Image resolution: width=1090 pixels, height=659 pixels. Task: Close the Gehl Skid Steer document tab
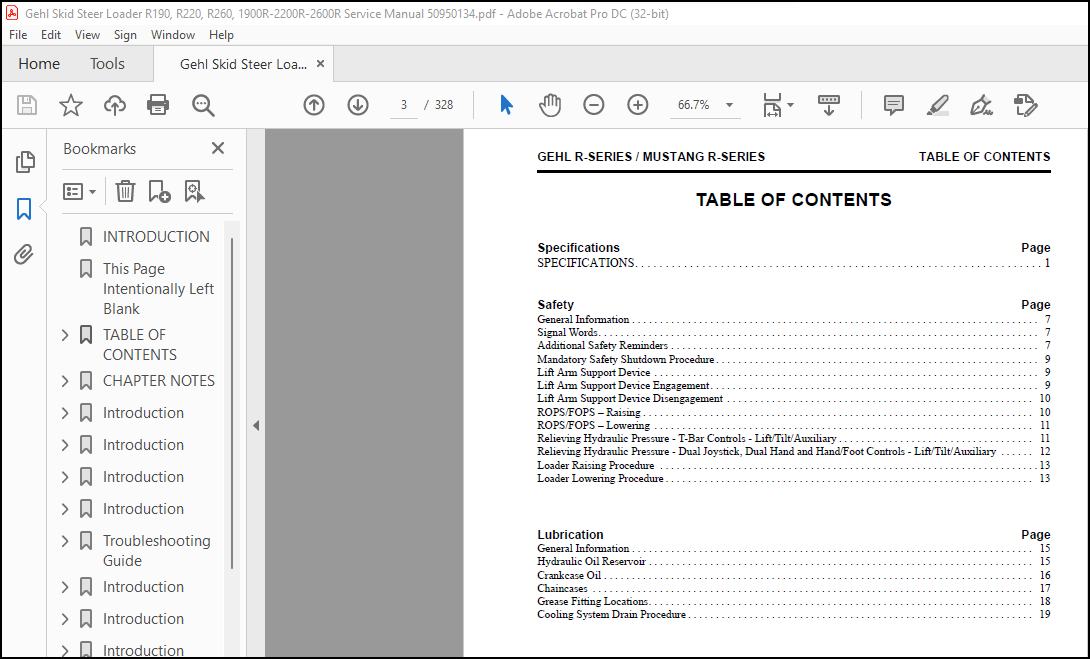click(320, 64)
